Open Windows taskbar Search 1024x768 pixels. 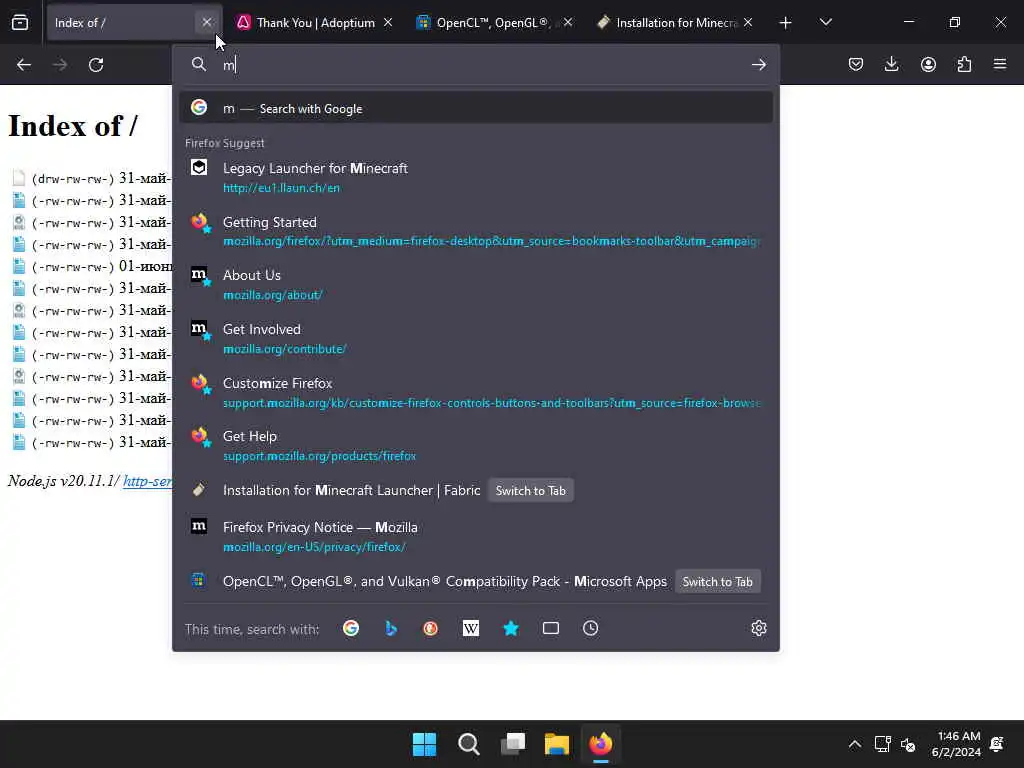pyautogui.click(x=468, y=744)
